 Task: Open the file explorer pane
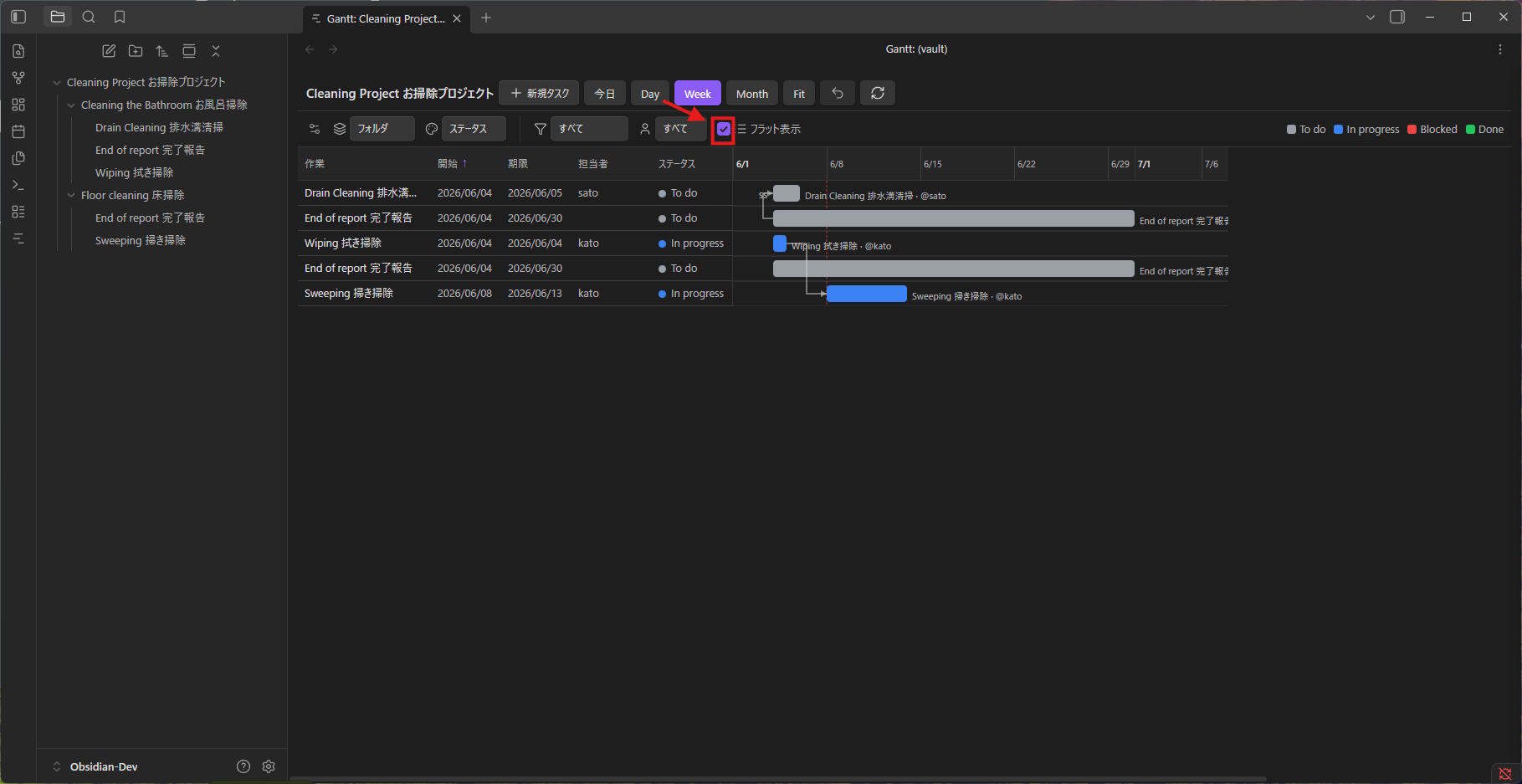click(58, 17)
